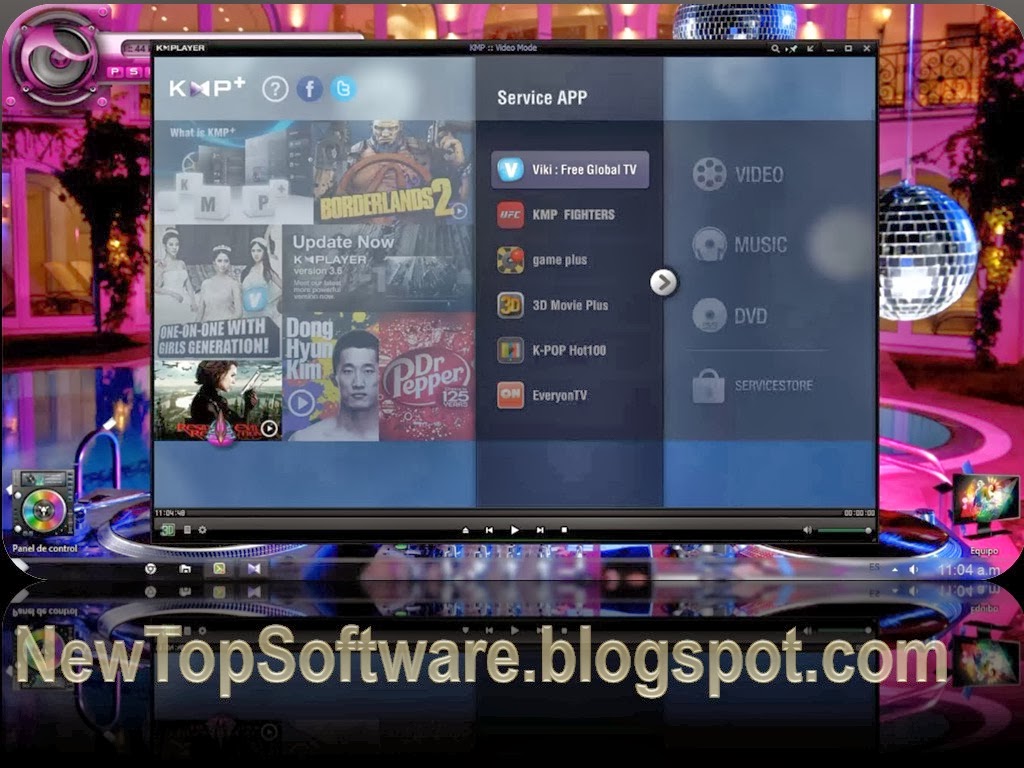Screen dimensions: 1024x768
Task: Click the film reel VIDEO icon
Action: tap(709, 174)
